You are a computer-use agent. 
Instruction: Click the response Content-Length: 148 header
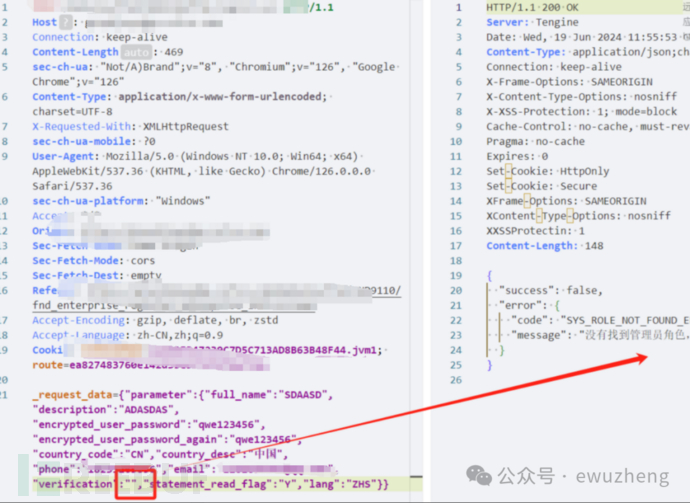[x=545, y=246]
